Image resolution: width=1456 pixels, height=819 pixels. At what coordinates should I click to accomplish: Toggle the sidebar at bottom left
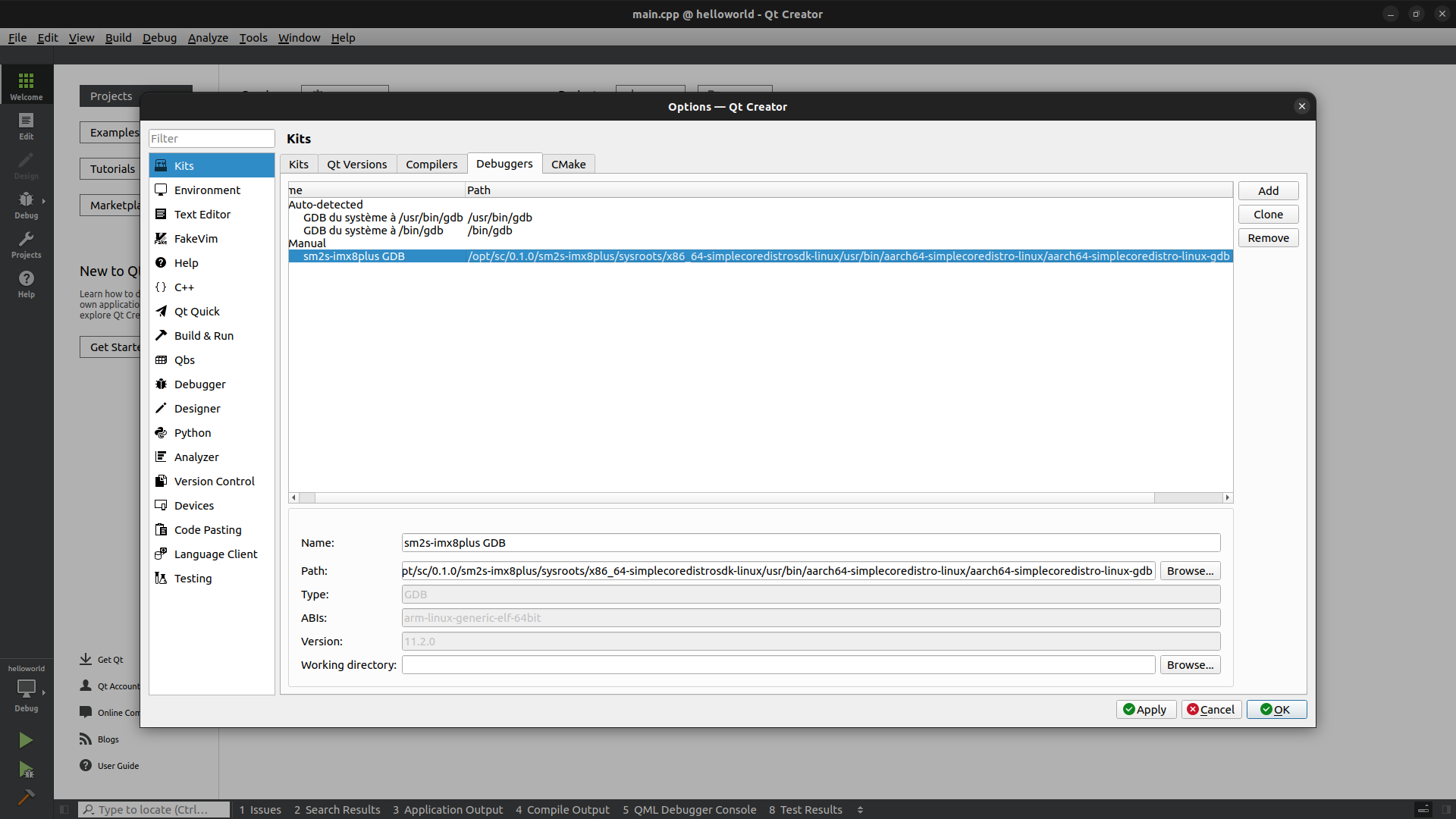64,810
